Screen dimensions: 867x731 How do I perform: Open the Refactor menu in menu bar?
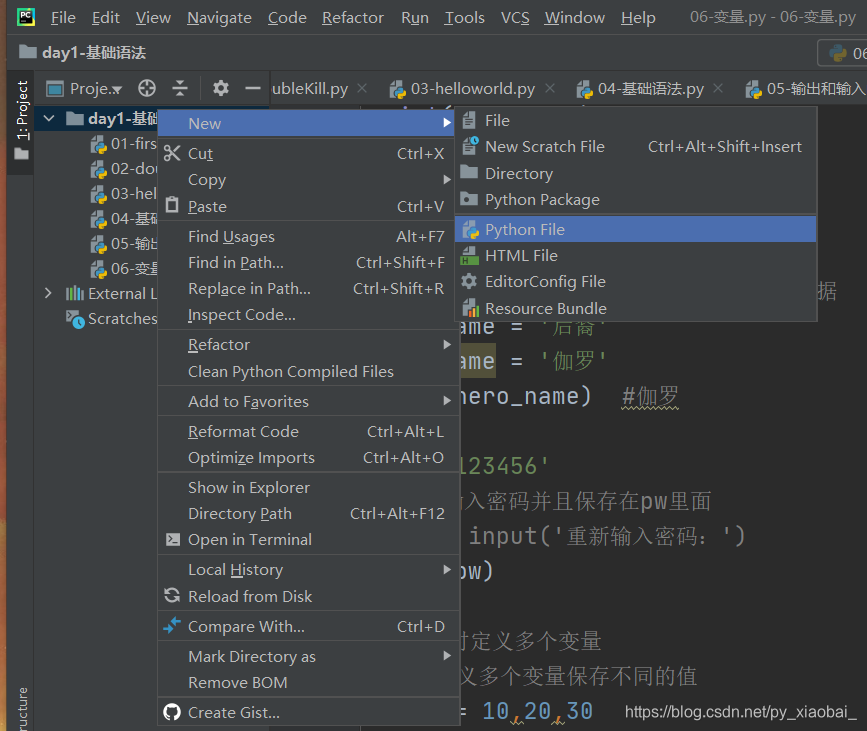(353, 18)
